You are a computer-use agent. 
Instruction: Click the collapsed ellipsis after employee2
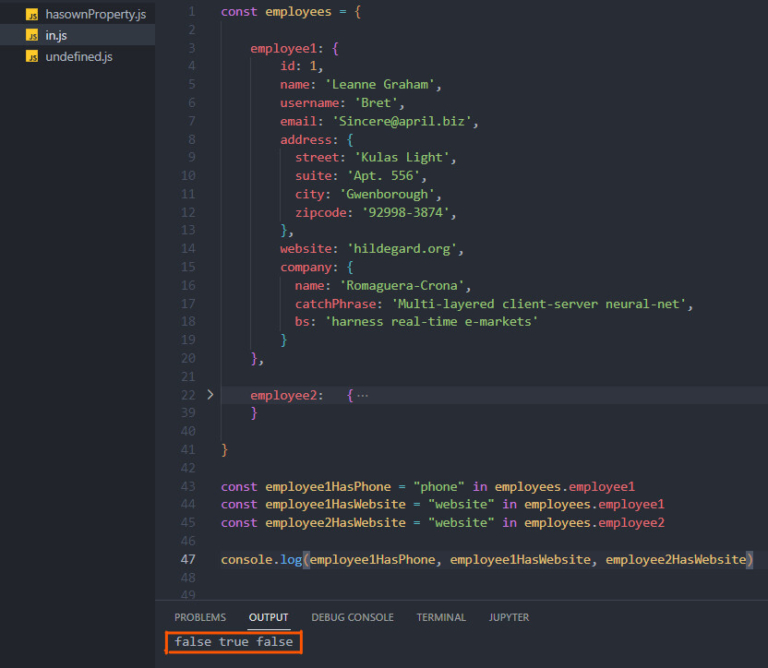click(362, 395)
